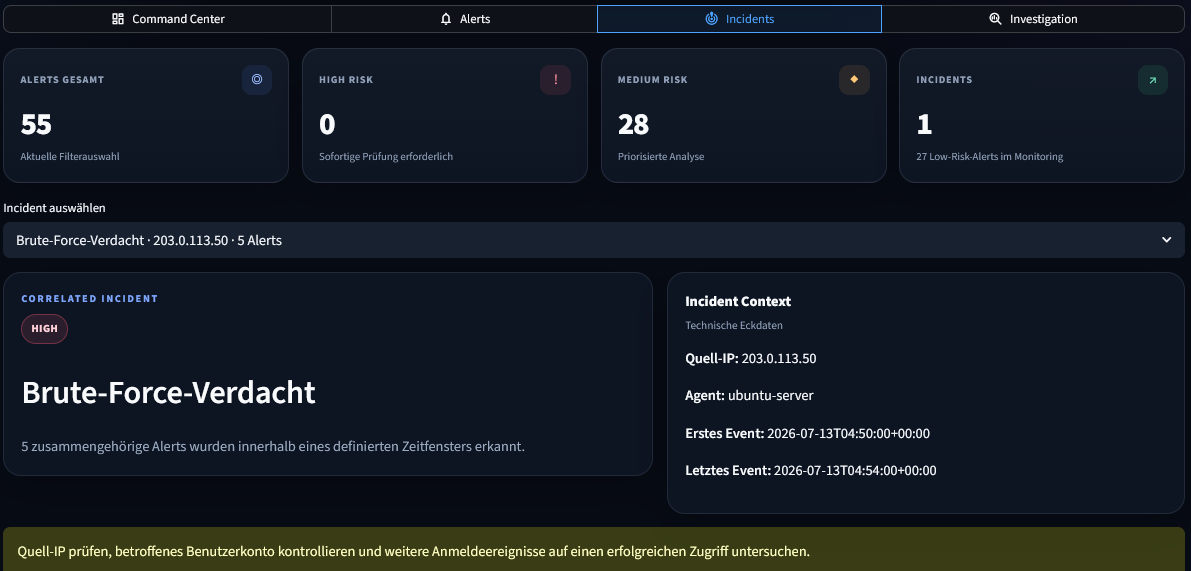This screenshot has width=1191, height=571.
Task: Click the 'Technische Eckdaten' subtitle
Action: (734, 325)
